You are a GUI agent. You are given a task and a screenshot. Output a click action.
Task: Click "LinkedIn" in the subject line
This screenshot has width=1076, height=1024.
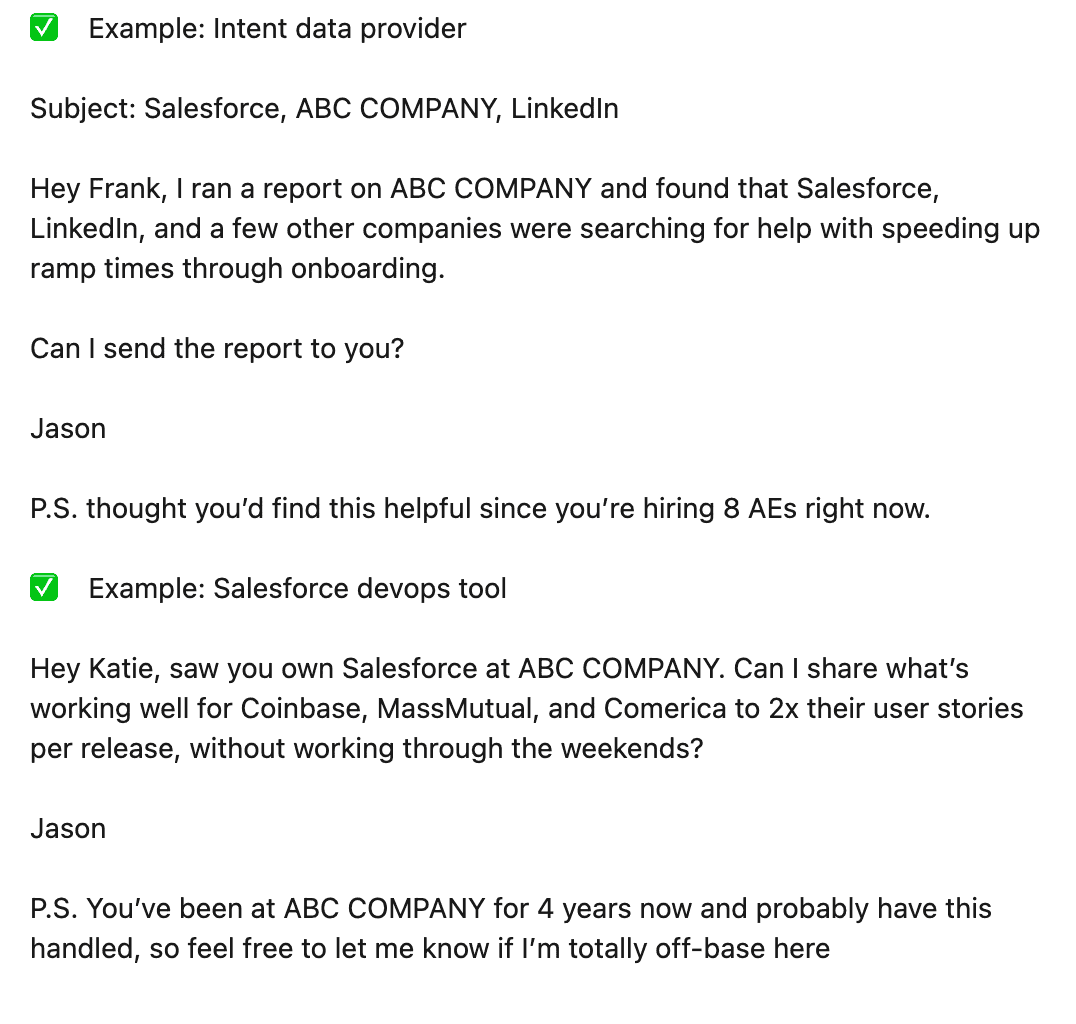(564, 109)
